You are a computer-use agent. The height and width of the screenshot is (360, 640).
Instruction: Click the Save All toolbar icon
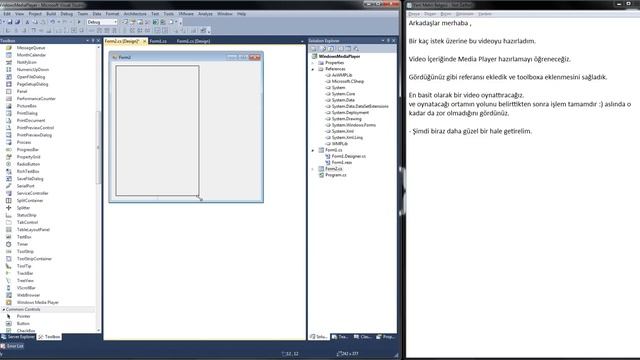(x=17, y=22)
